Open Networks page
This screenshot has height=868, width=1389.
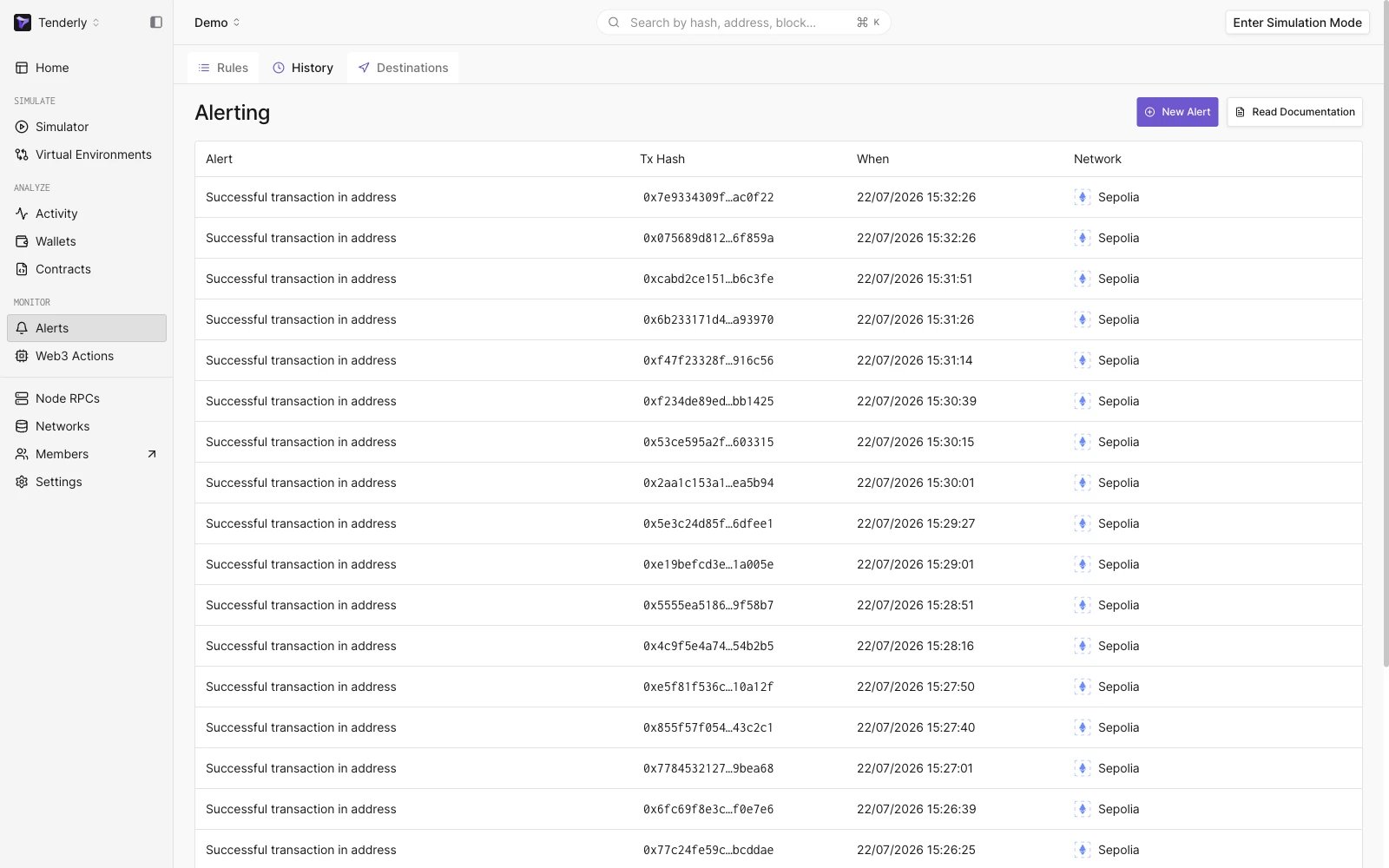click(x=87, y=426)
